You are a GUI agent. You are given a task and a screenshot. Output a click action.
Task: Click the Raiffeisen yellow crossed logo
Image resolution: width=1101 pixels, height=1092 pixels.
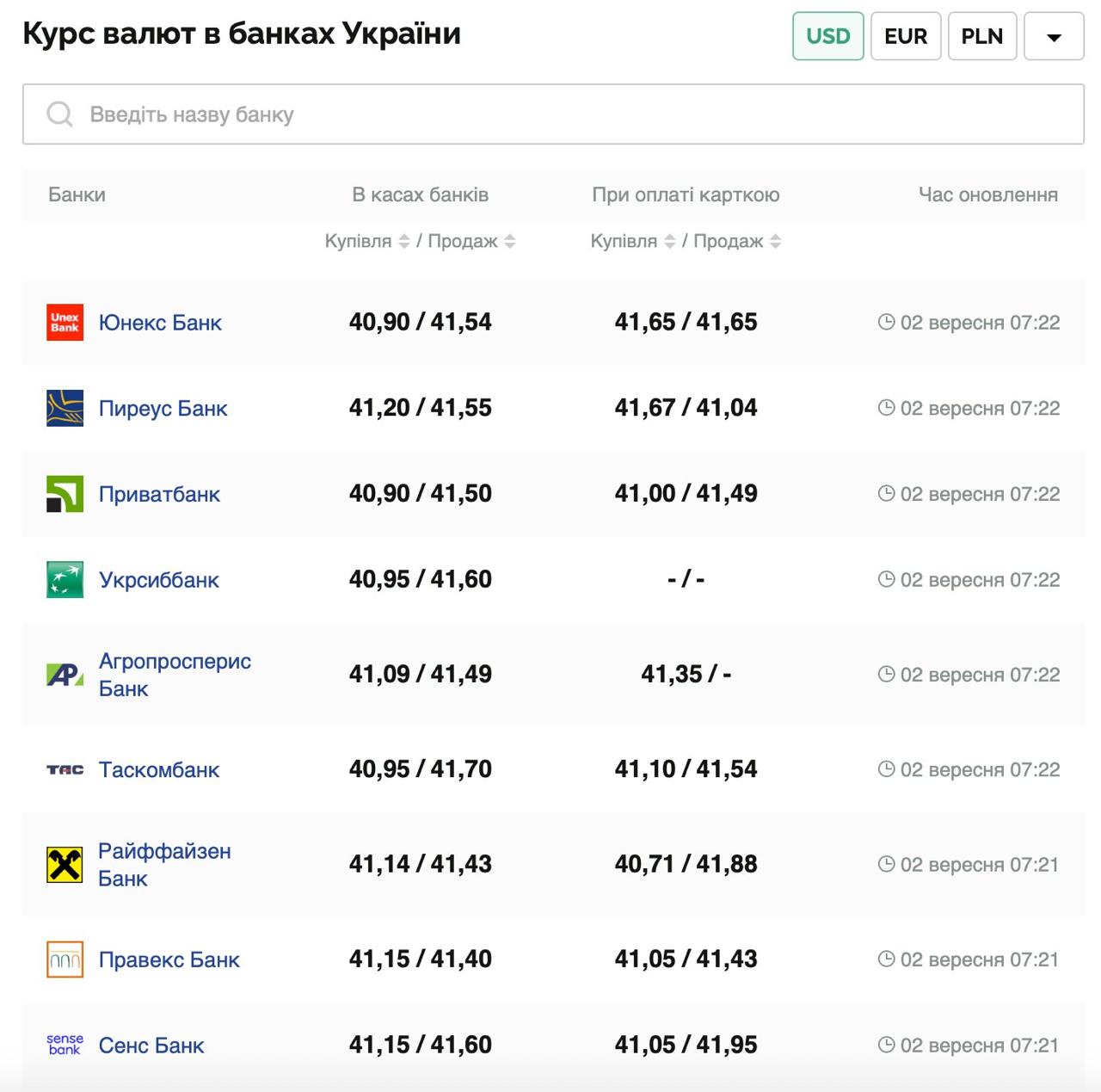pos(65,865)
